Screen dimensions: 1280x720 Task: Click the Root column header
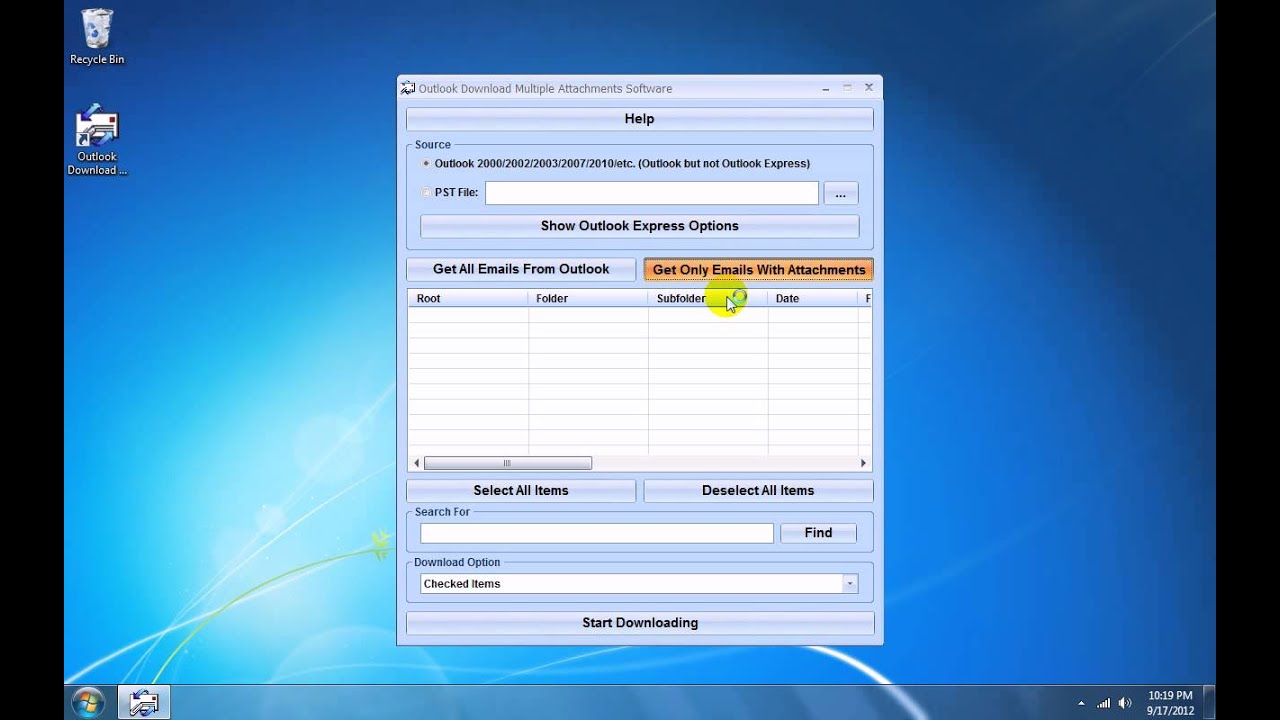[468, 298]
